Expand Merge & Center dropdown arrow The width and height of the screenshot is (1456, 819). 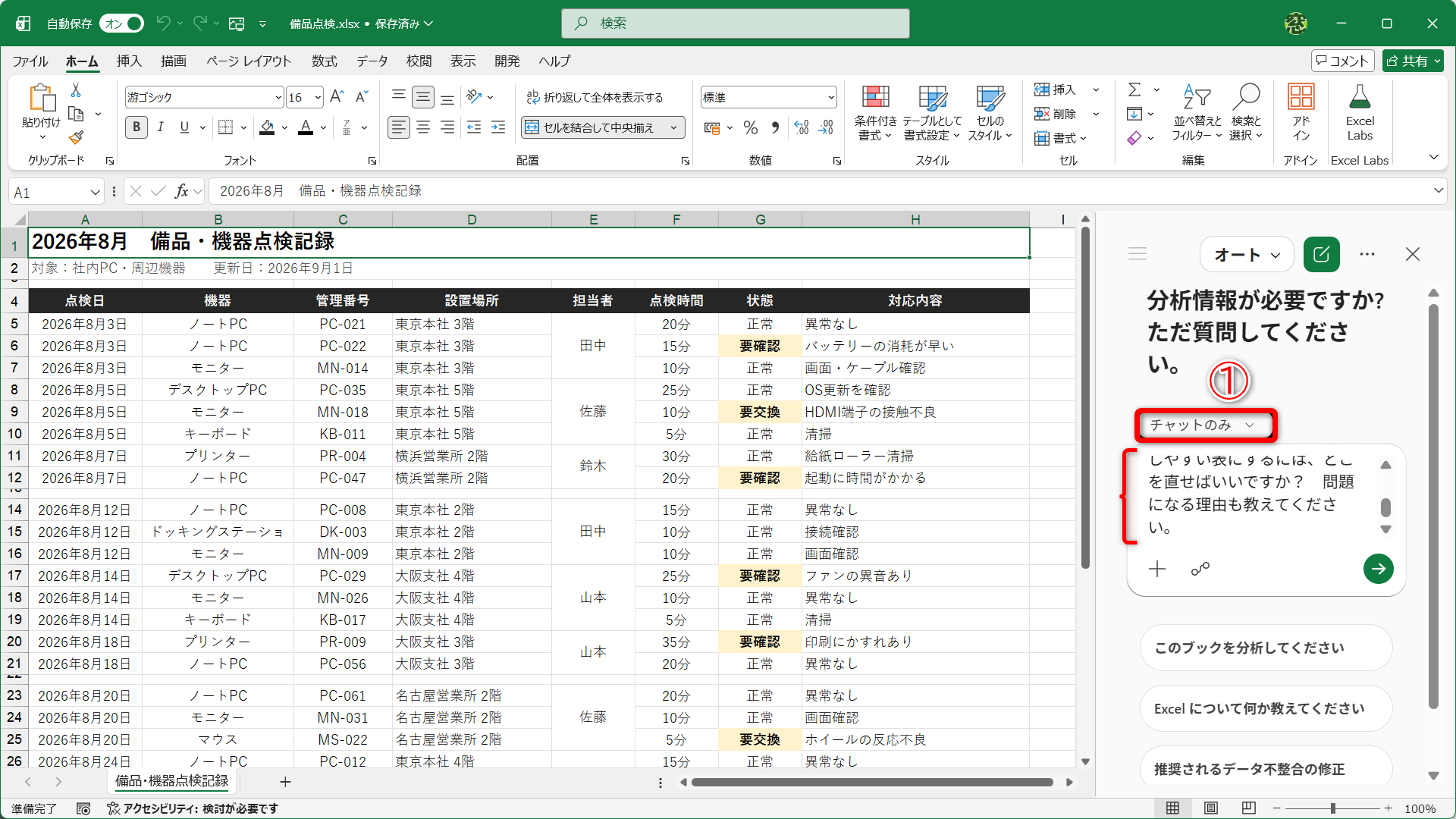pos(673,127)
